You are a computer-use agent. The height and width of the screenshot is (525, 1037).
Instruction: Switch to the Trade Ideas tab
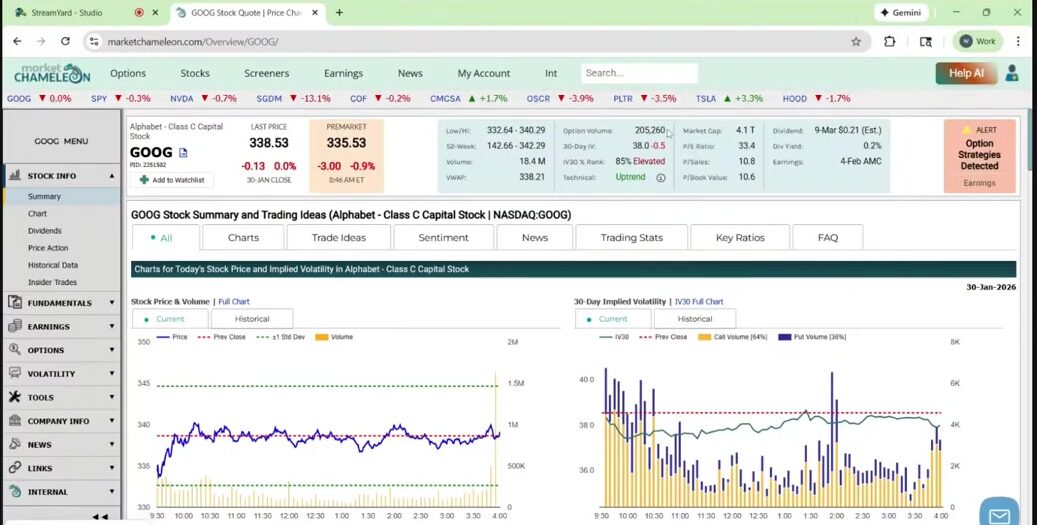(x=339, y=237)
